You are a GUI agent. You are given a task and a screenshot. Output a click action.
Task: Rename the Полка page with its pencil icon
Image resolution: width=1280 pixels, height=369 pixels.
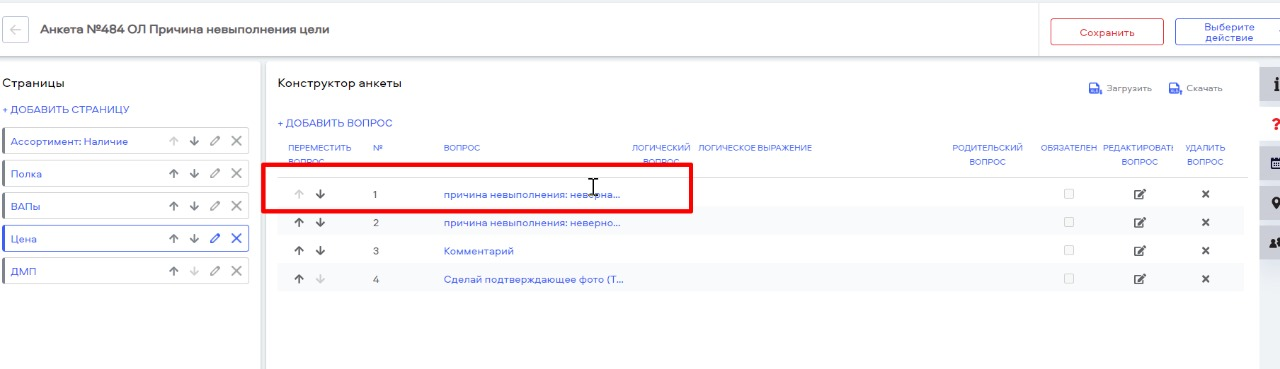click(x=215, y=174)
